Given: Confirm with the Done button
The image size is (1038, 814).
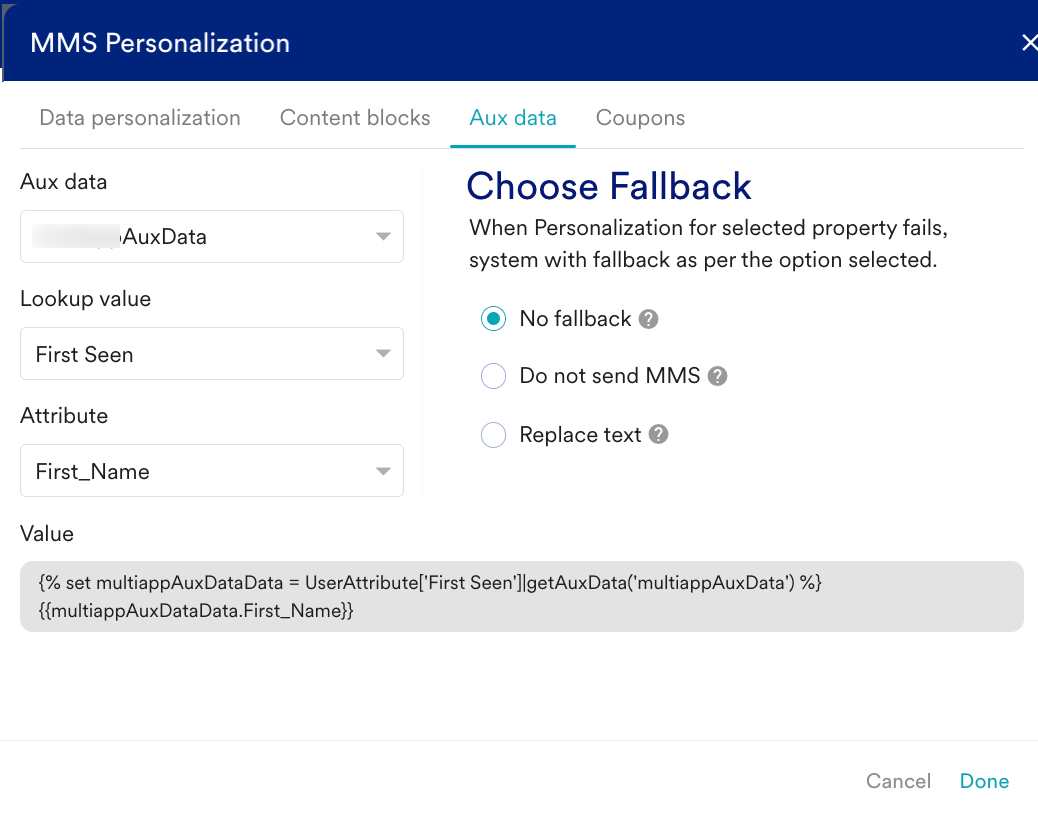Looking at the screenshot, I should point(984,781).
